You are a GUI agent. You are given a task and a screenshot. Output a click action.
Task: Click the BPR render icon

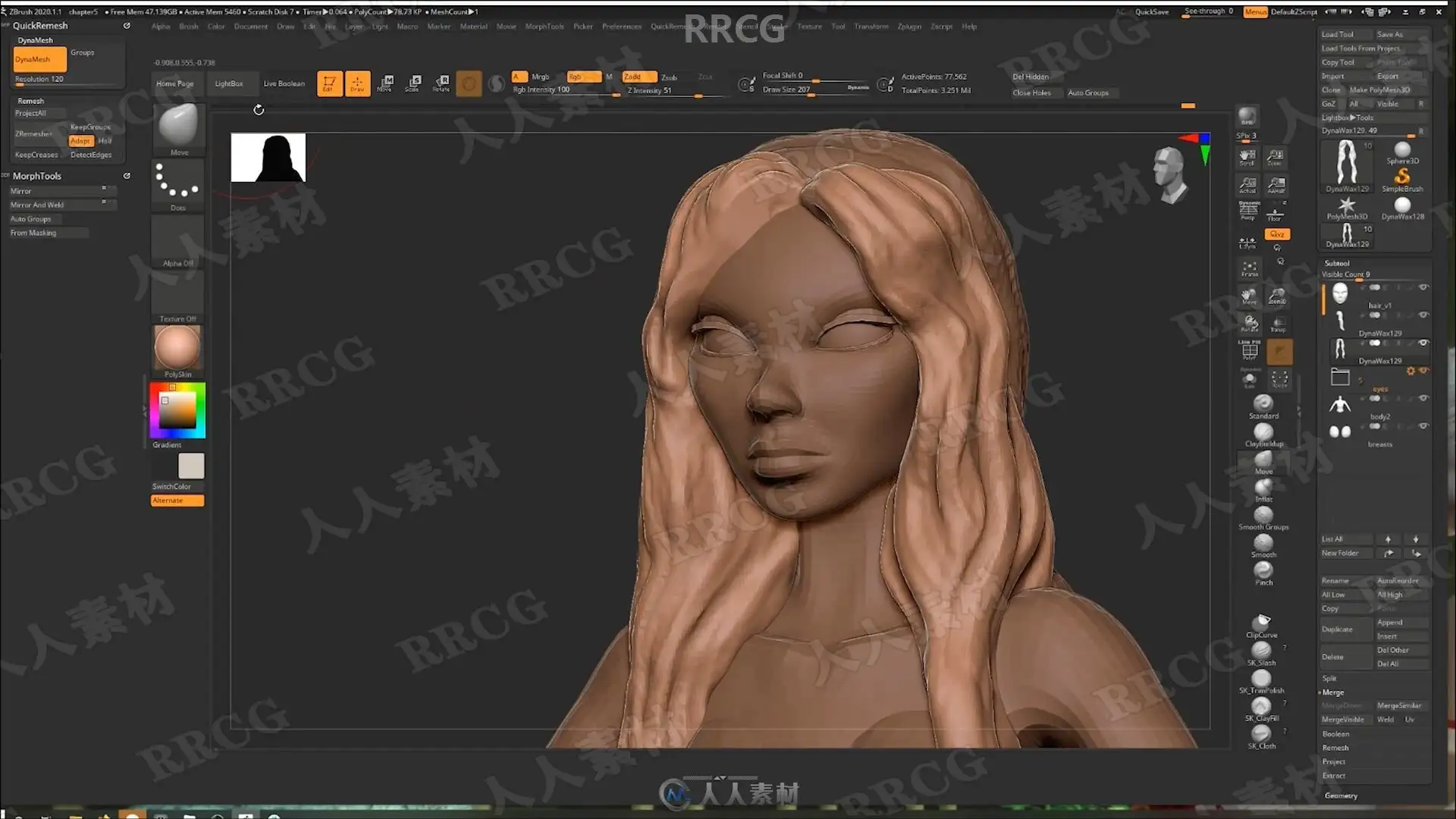1247,117
